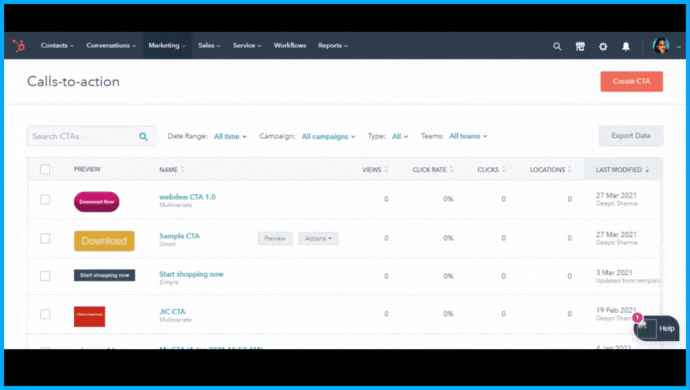Toggle Last Modified sort arrow
This screenshot has width=690, height=390.
[x=647, y=169]
